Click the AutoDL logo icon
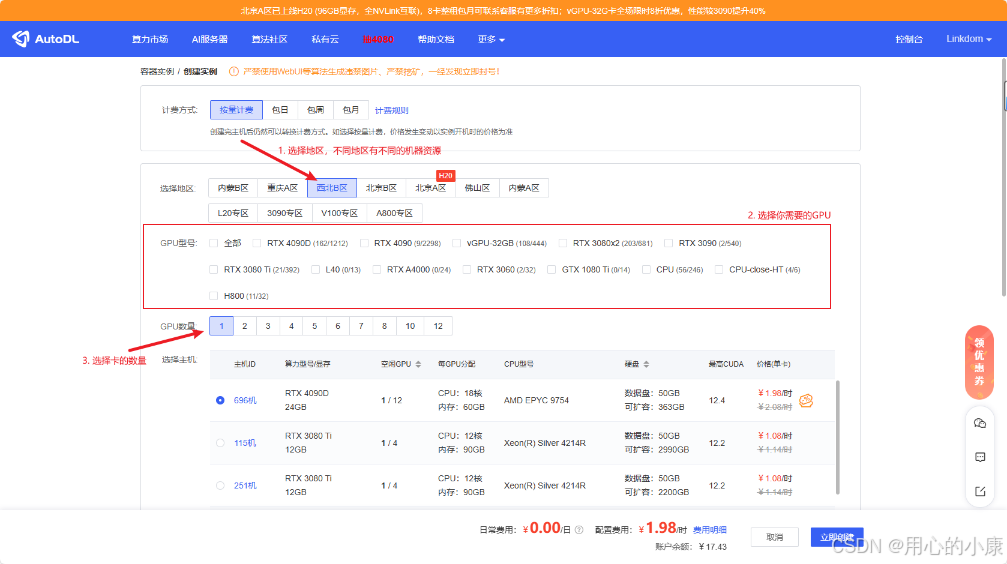Viewport: 1007px width, 564px height. [21, 39]
